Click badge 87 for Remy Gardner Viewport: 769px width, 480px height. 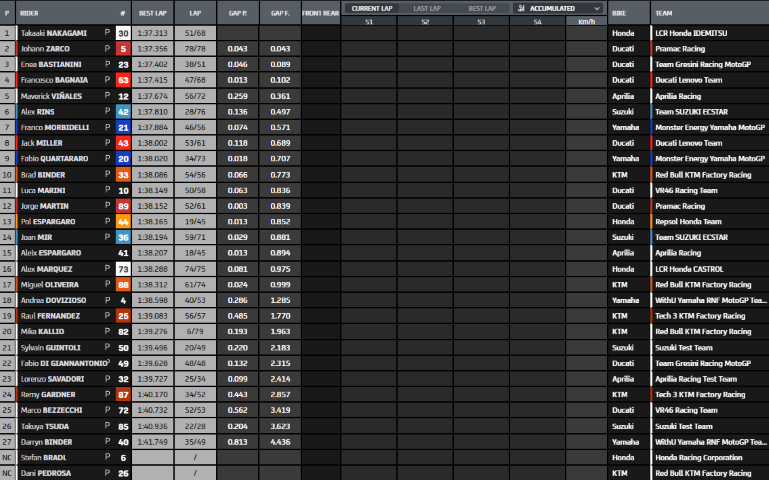[x=123, y=395]
